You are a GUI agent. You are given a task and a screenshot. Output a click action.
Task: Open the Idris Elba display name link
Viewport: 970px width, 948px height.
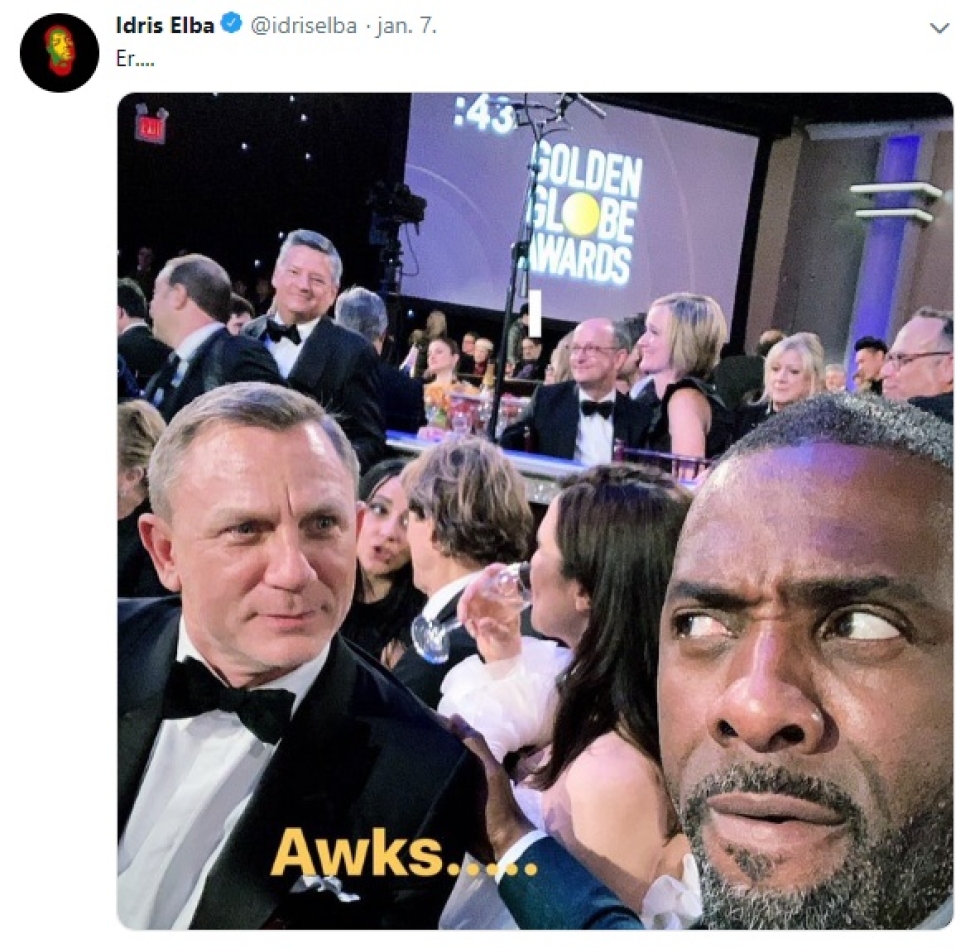(x=165, y=25)
